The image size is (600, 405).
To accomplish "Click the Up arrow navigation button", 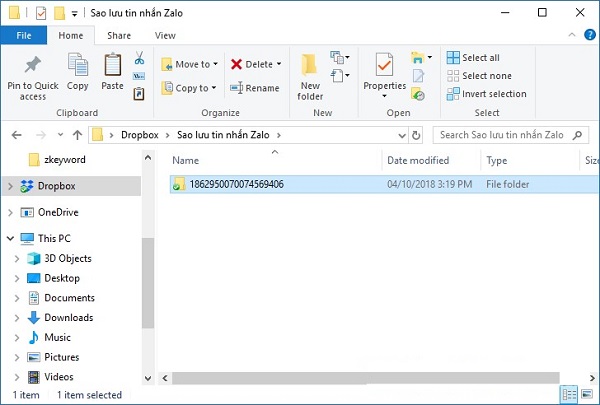I will (x=71, y=134).
